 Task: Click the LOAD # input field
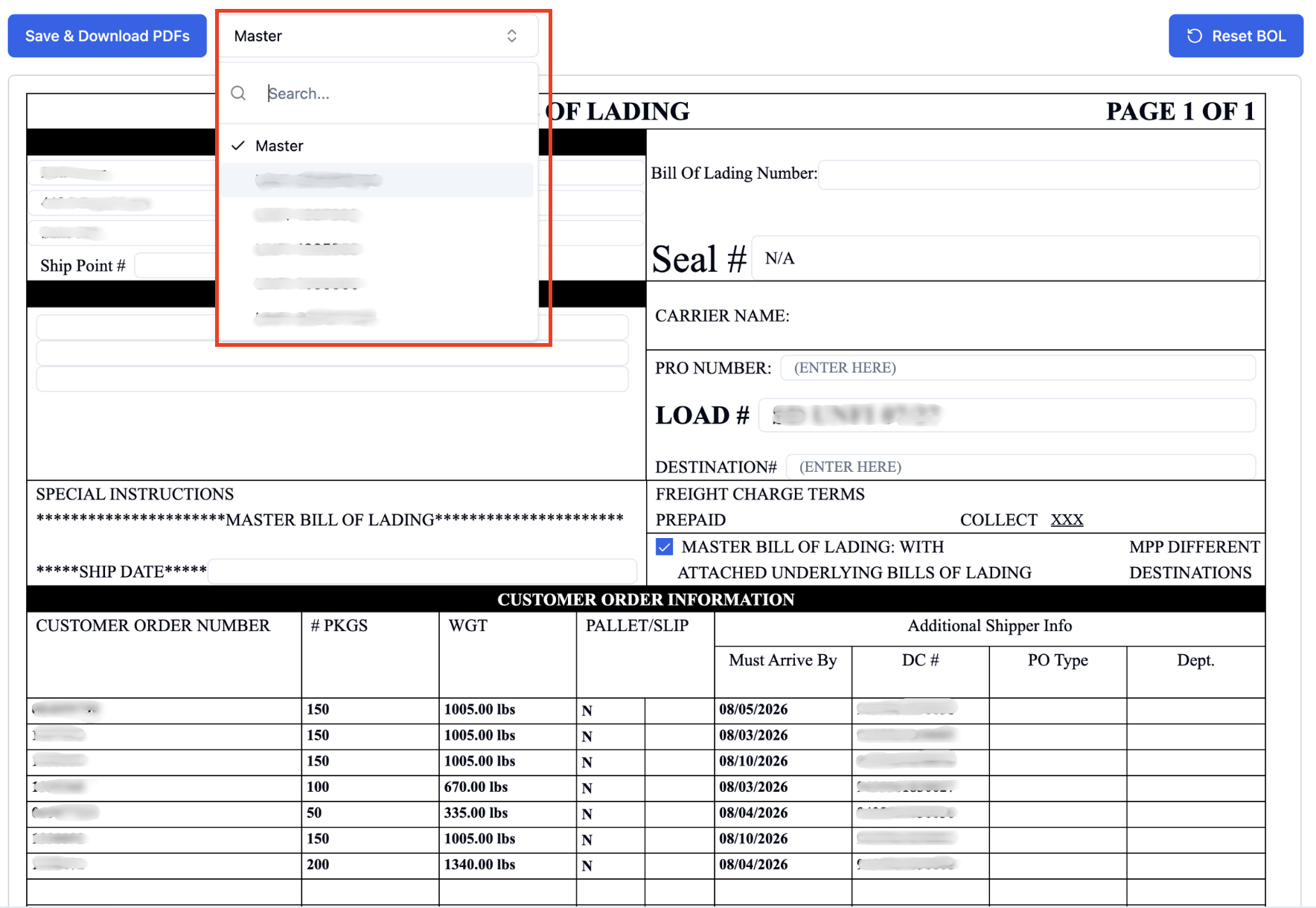click(1007, 415)
